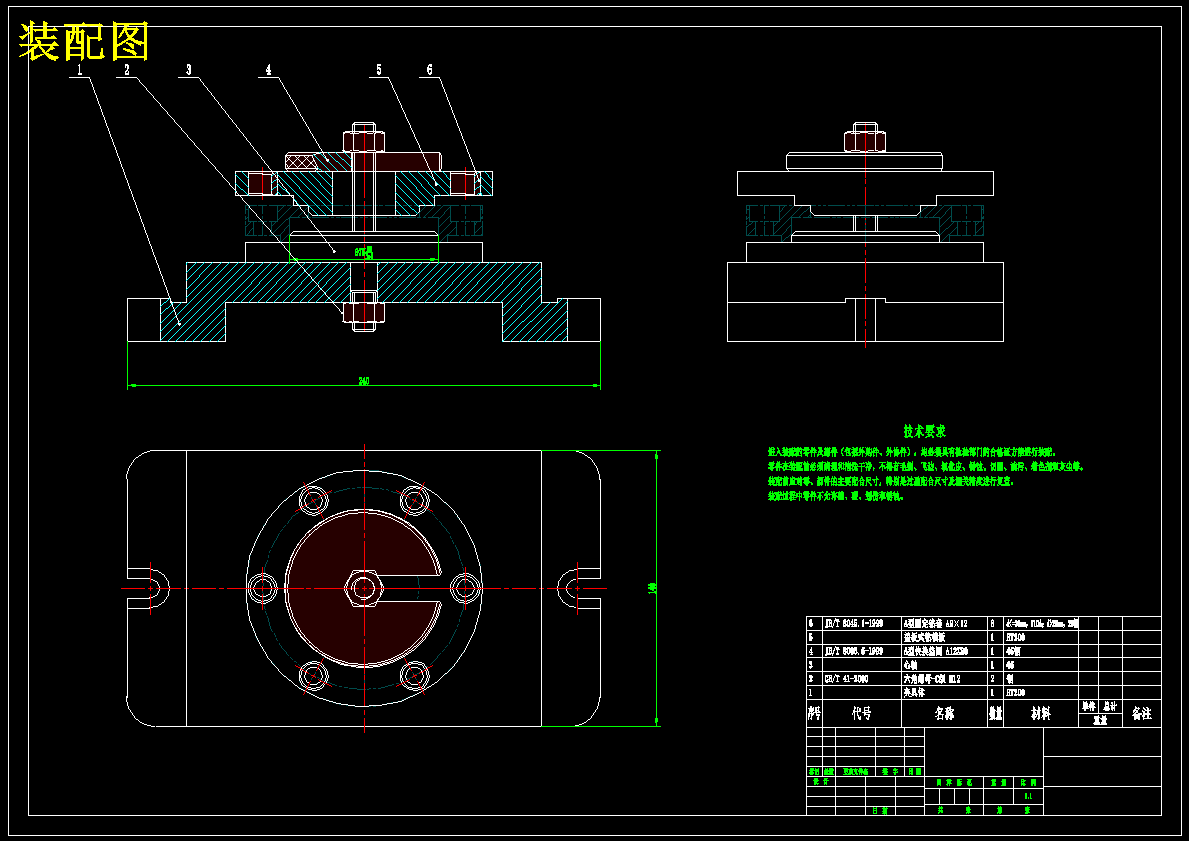1189x841 pixels.
Task: Click the vertical 140 height dimension text
Action: click(652, 587)
